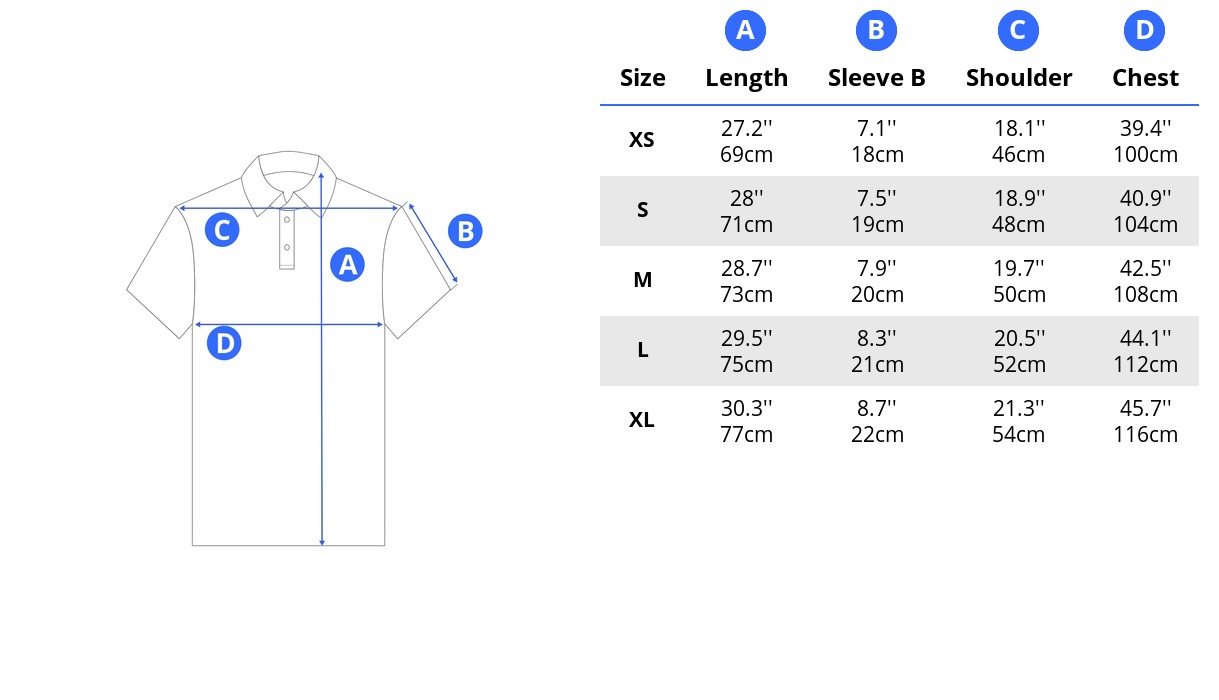Select the C shoulder marker on shirt
The height and width of the screenshot is (700, 1219).
pyautogui.click(x=222, y=230)
